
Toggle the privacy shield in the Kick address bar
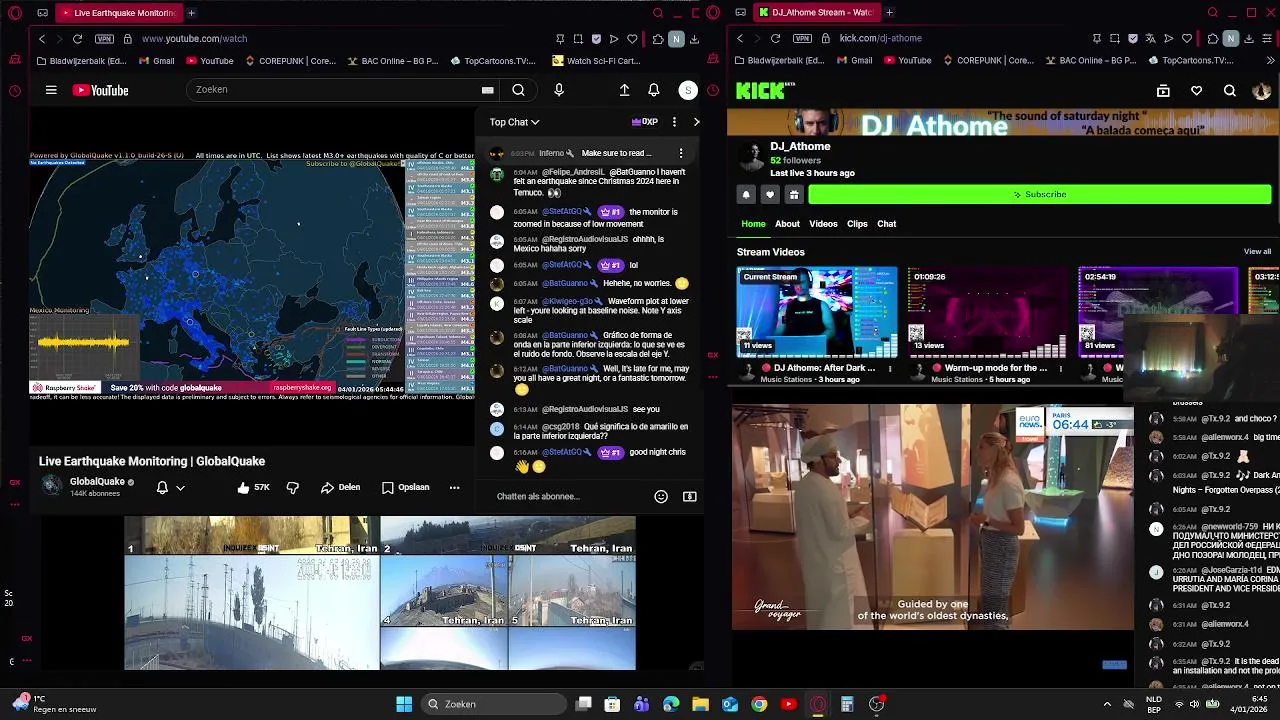point(1133,38)
